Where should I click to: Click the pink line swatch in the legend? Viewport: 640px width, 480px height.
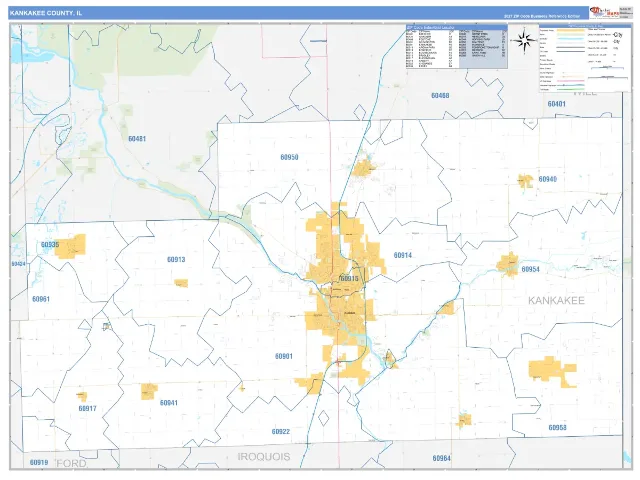571,81
